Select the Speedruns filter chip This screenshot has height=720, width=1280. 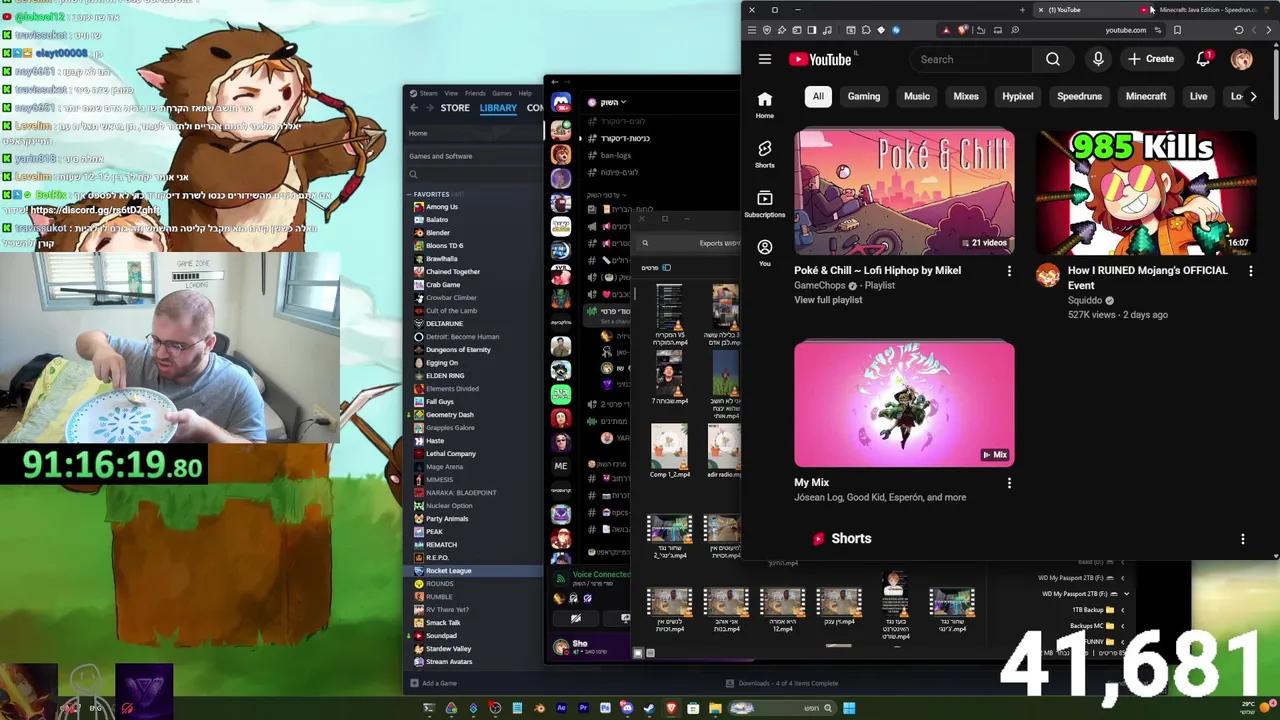(1080, 96)
